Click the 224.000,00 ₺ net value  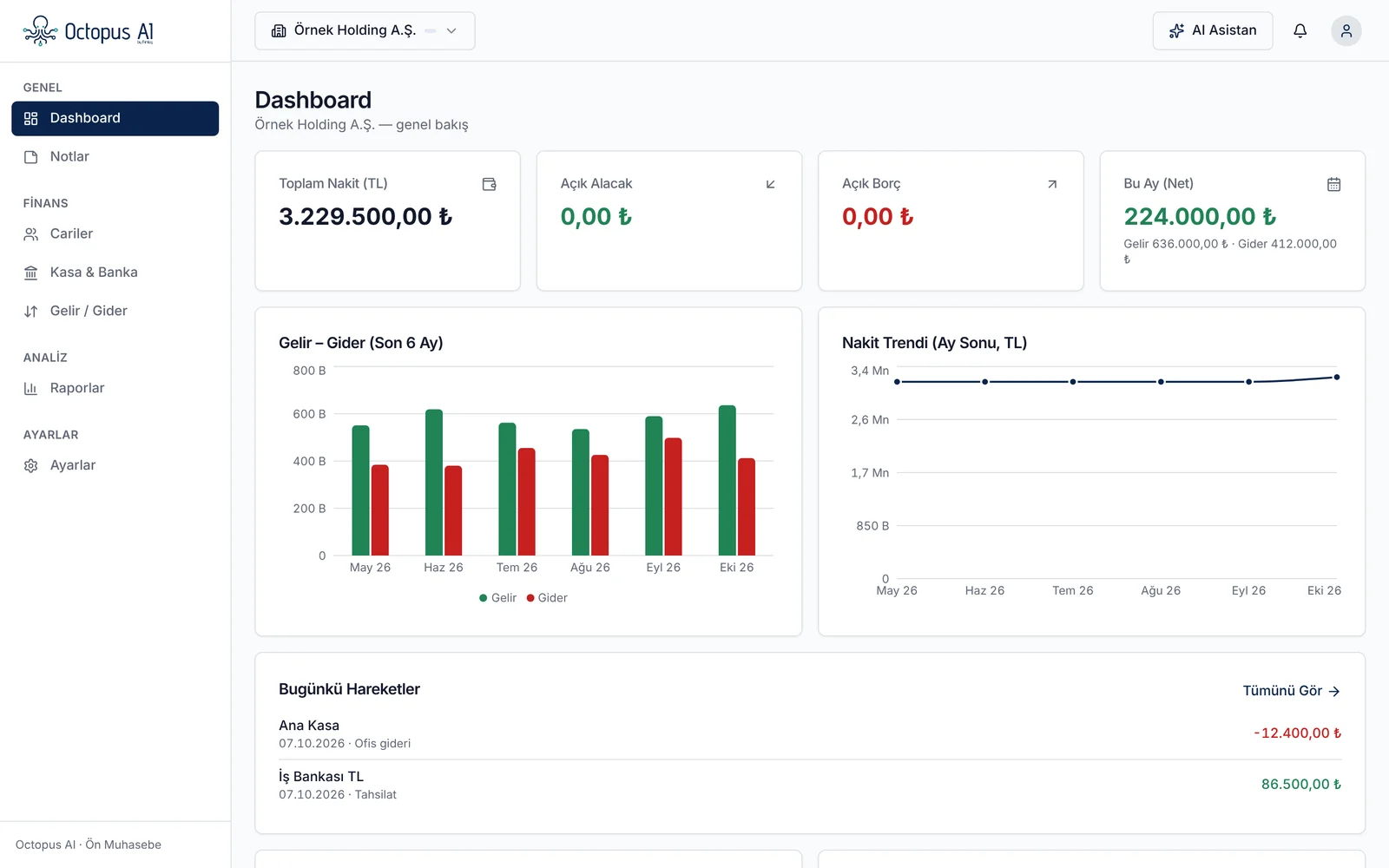1200,217
